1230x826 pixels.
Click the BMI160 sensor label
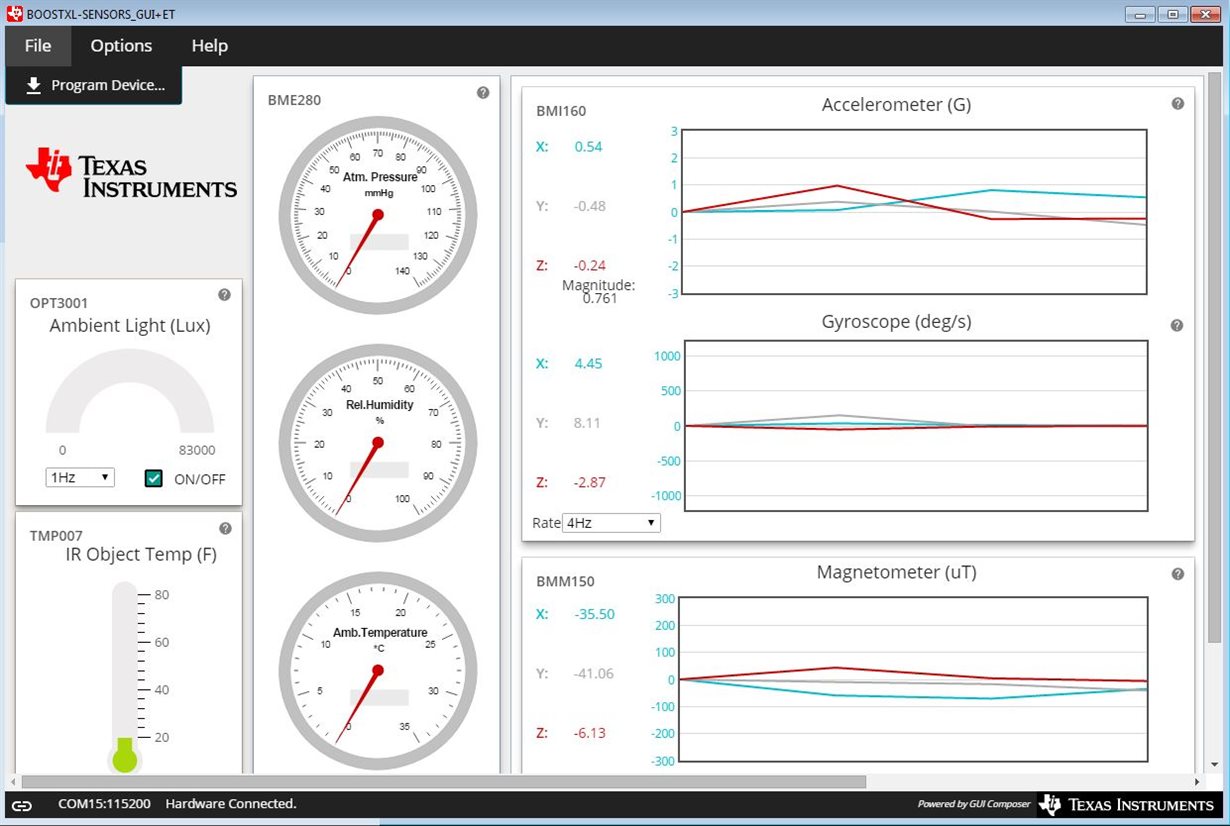(x=561, y=111)
